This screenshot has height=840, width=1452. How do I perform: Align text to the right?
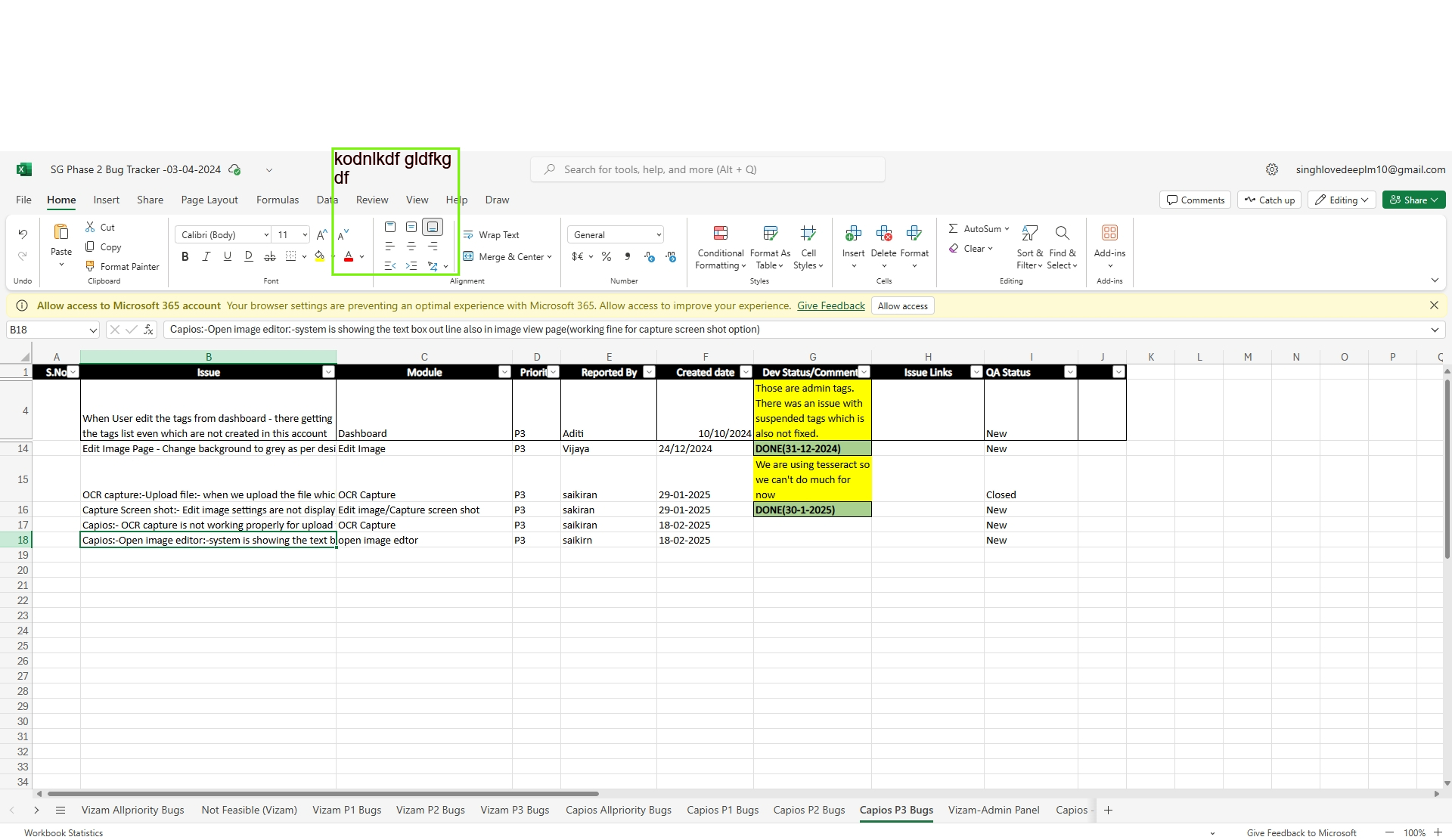pyautogui.click(x=433, y=246)
